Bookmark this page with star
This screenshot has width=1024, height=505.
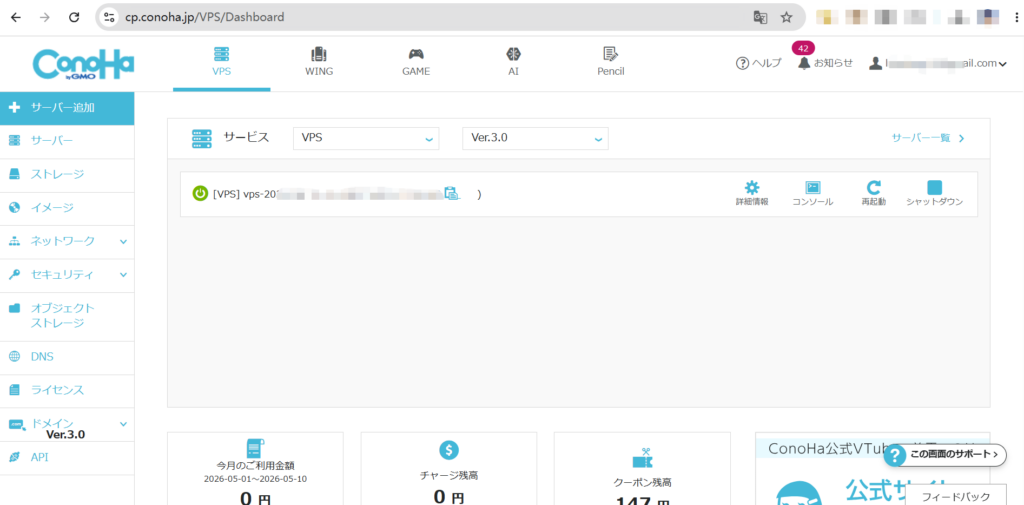click(786, 18)
